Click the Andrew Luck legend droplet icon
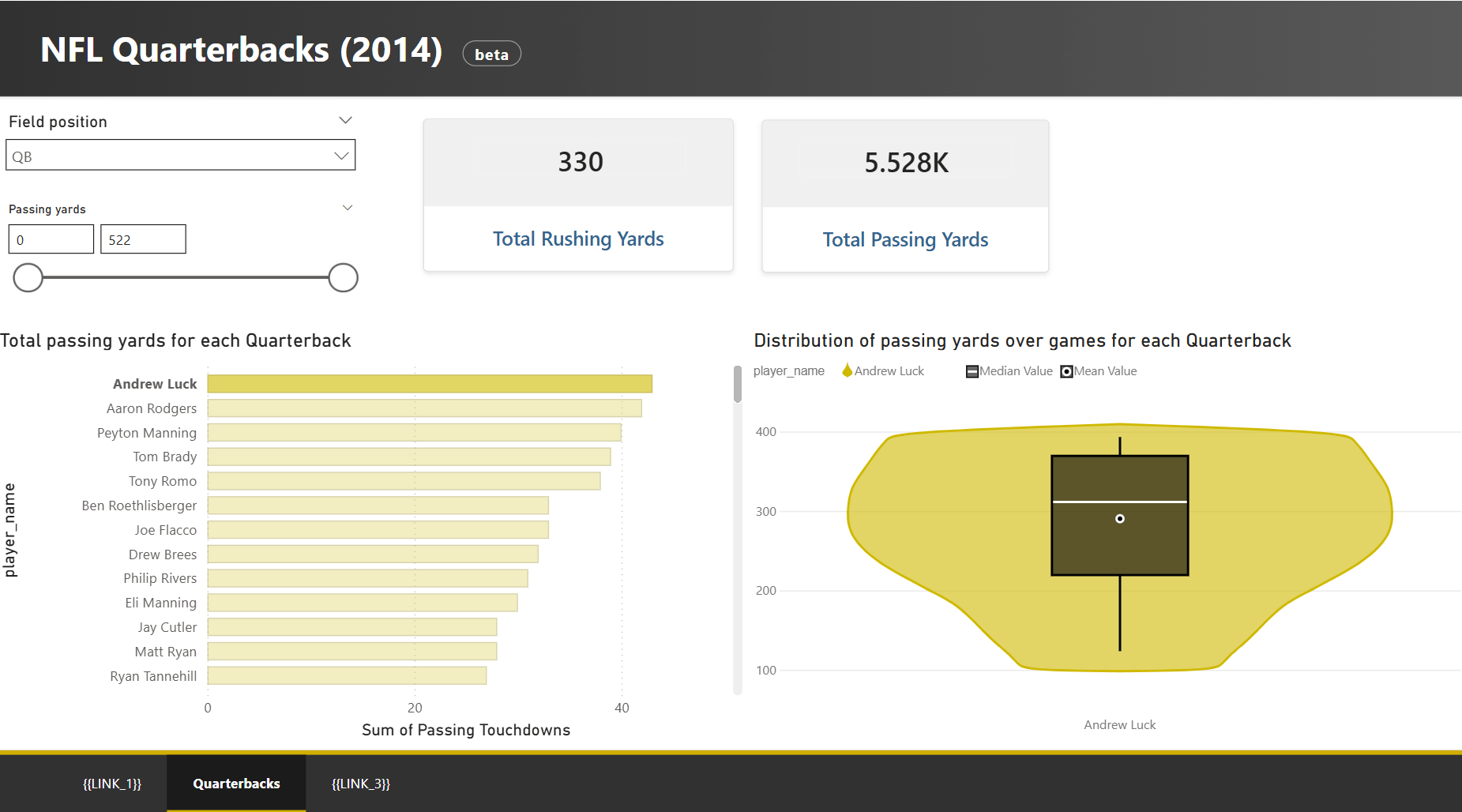 [847, 370]
